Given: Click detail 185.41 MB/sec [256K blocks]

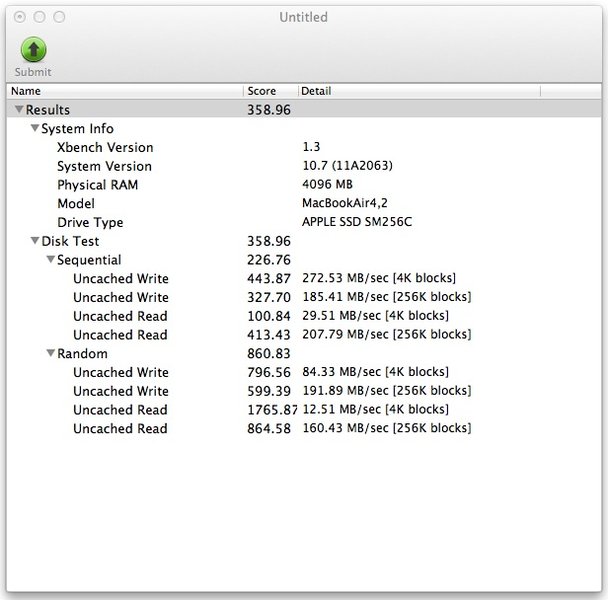Looking at the screenshot, I should tap(387, 297).
